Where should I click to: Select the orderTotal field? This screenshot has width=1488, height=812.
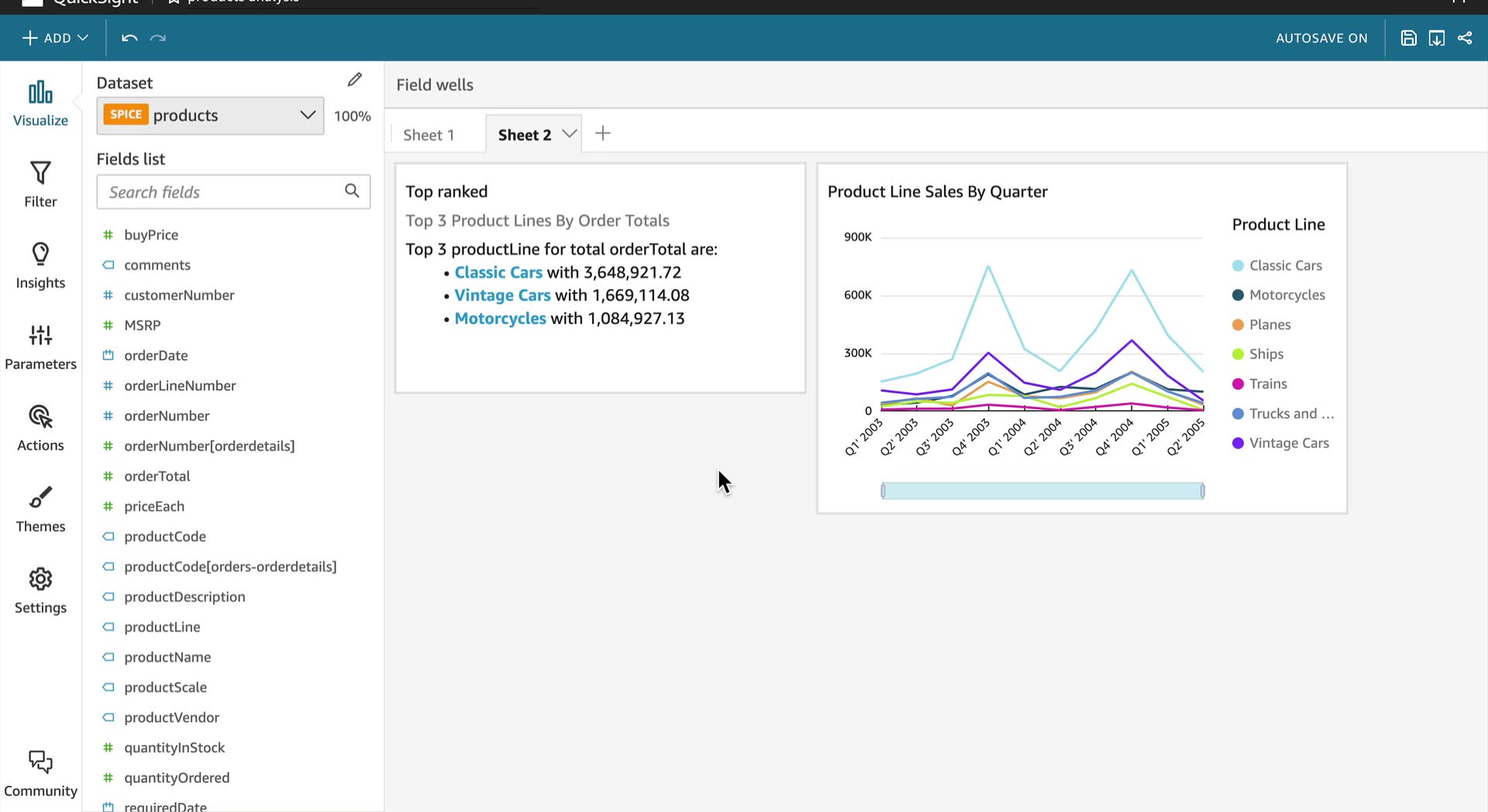[x=157, y=477]
